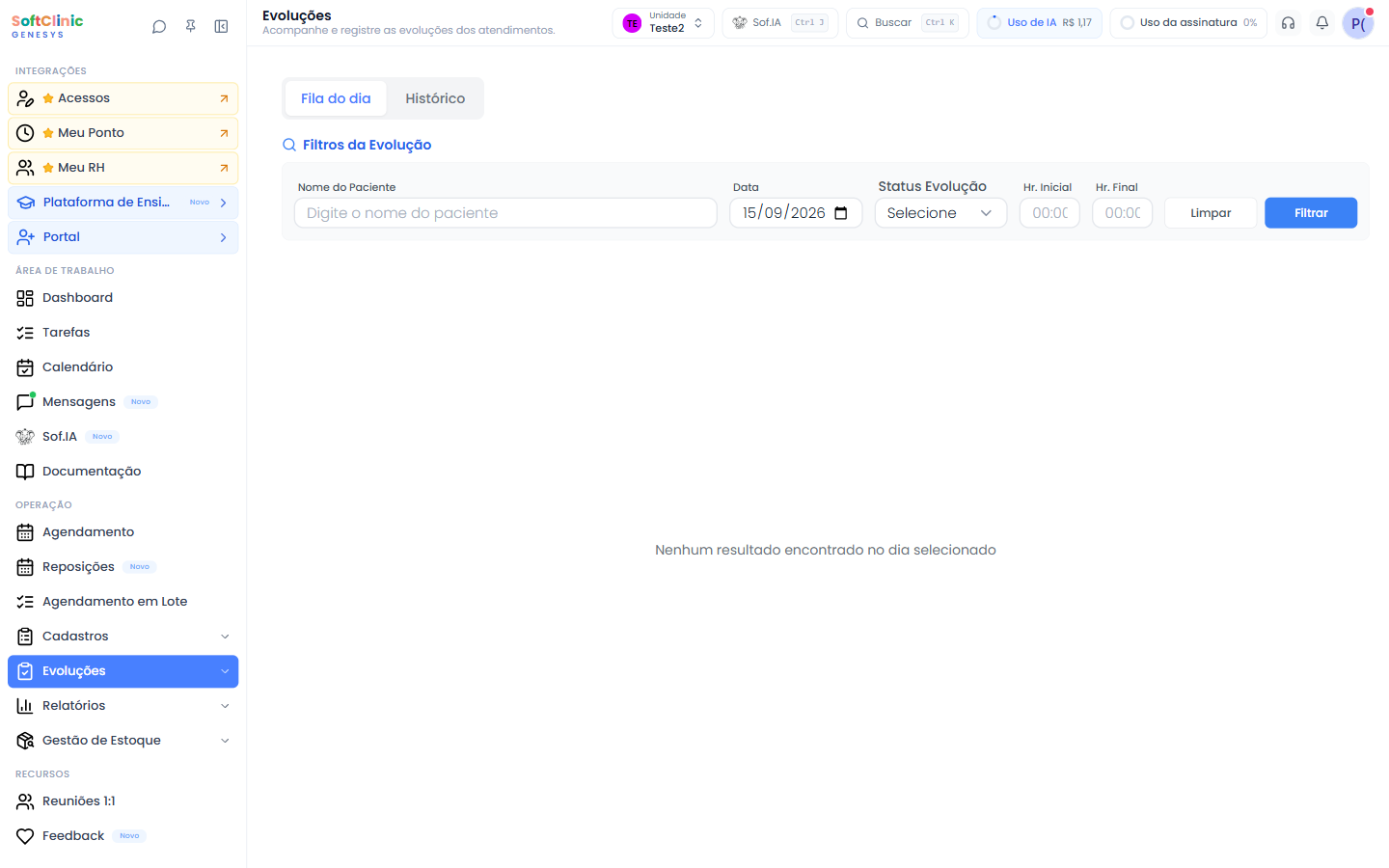
Task: Click the magnifier icon beside Filtros da Evolução
Action: coord(289,145)
